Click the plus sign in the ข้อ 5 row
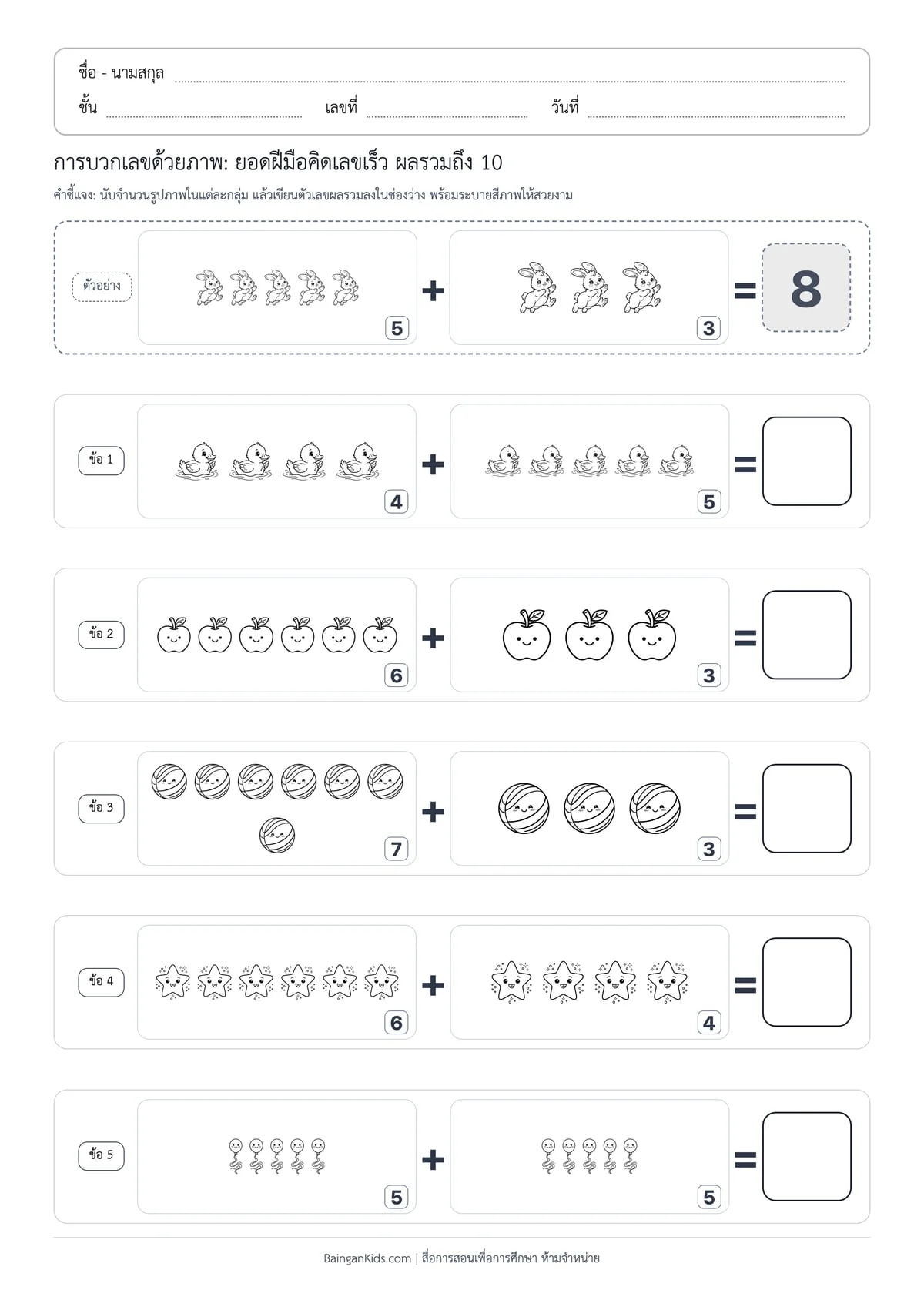This screenshot has height=1307, width=924. [x=433, y=1159]
